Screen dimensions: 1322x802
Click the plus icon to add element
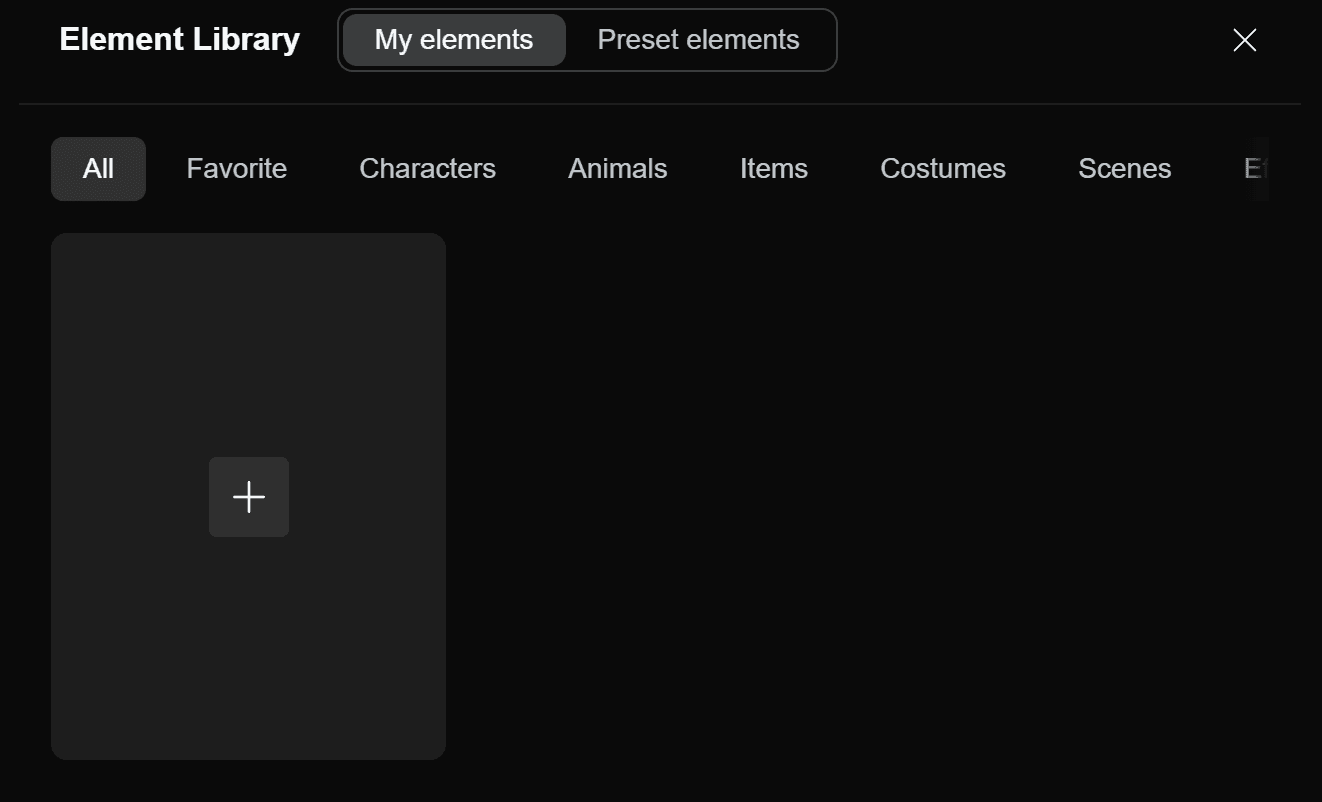click(x=249, y=497)
